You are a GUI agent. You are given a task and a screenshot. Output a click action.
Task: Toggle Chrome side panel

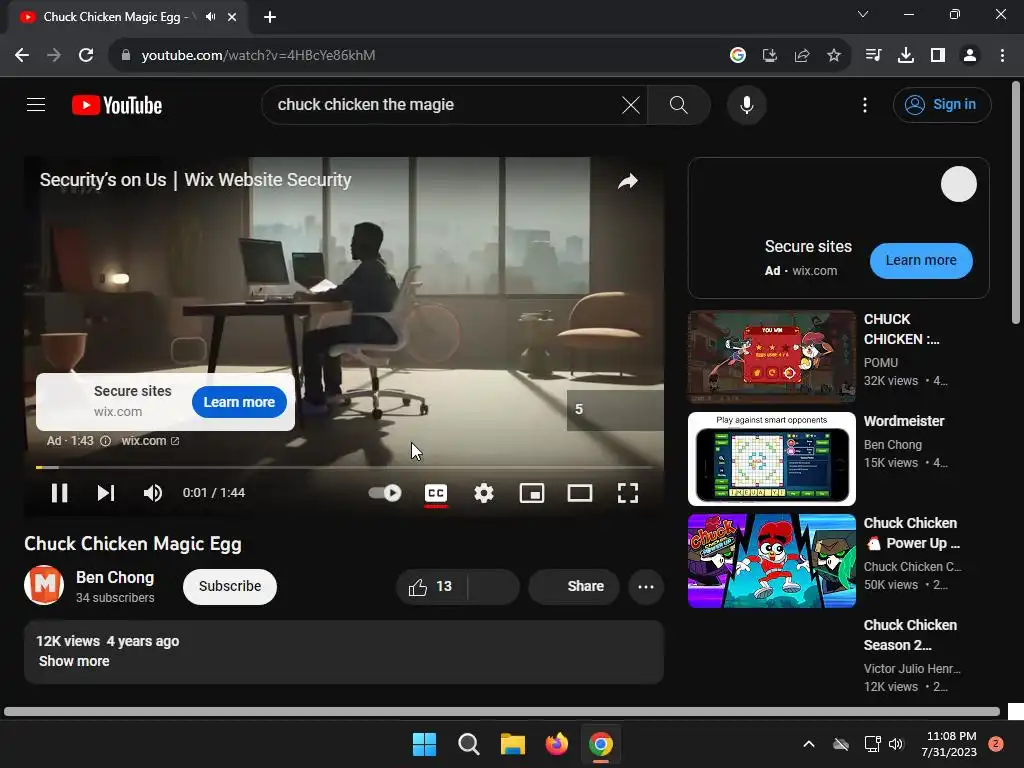938,56
